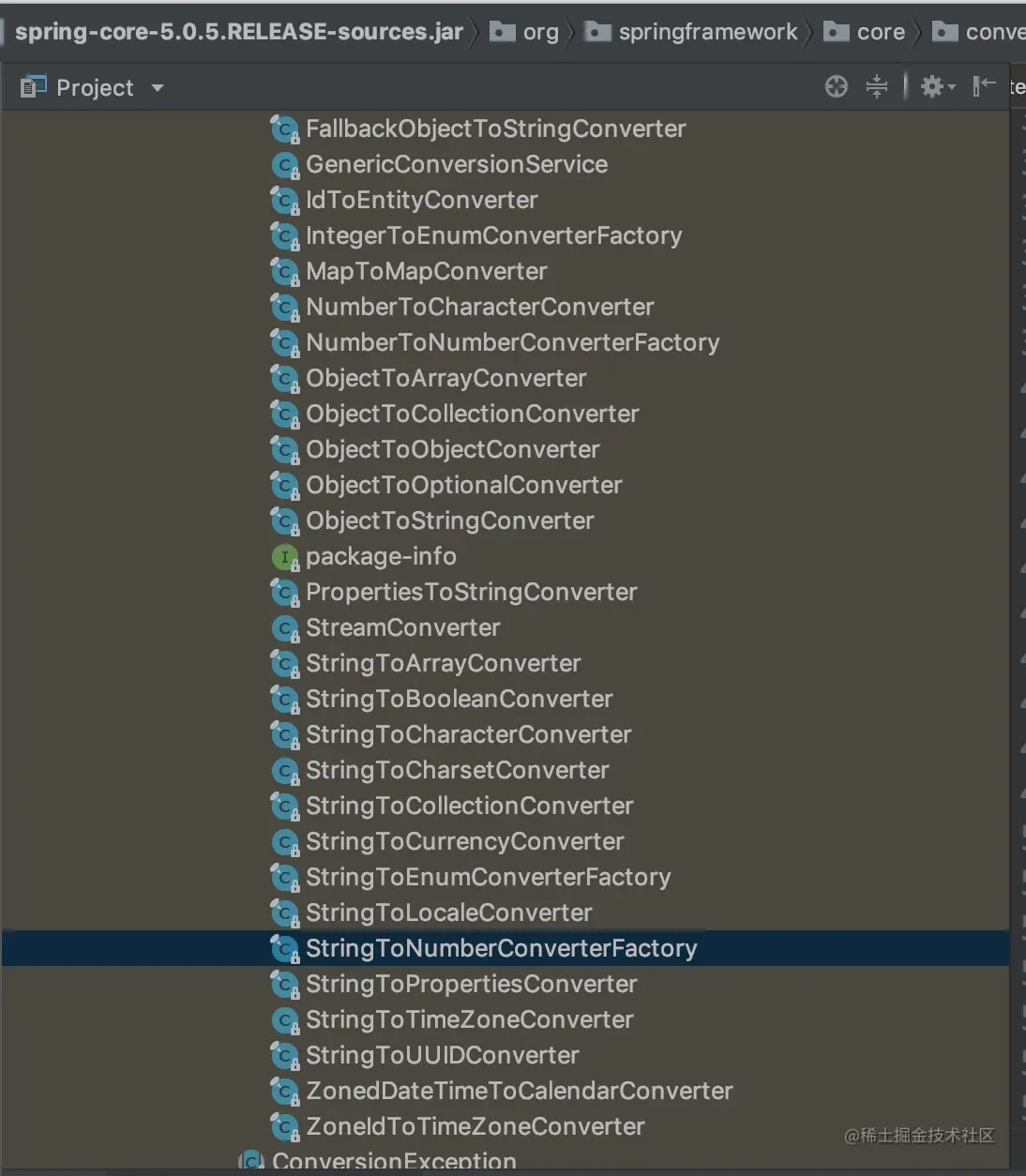This screenshot has height=1176, width=1026.
Task: Click the hide Project panel icon
Action: pyautogui.click(x=984, y=87)
